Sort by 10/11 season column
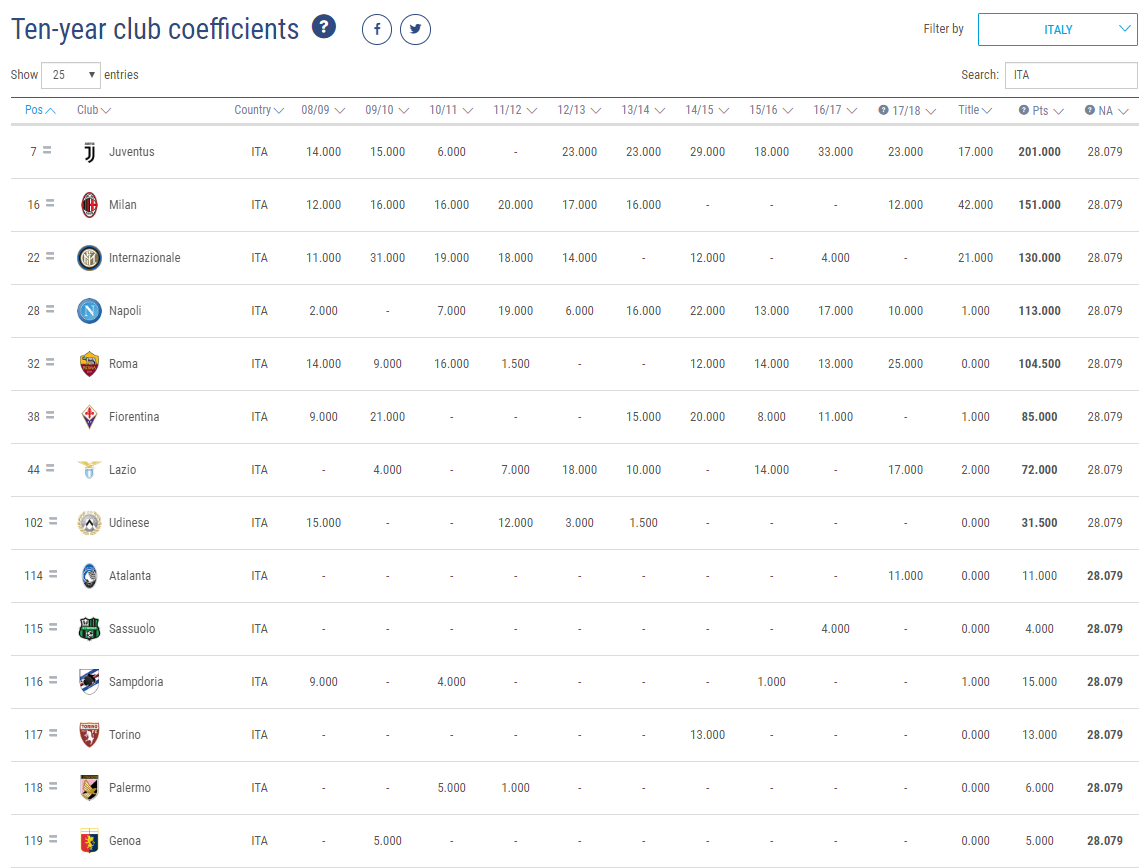1143x868 pixels. [451, 110]
